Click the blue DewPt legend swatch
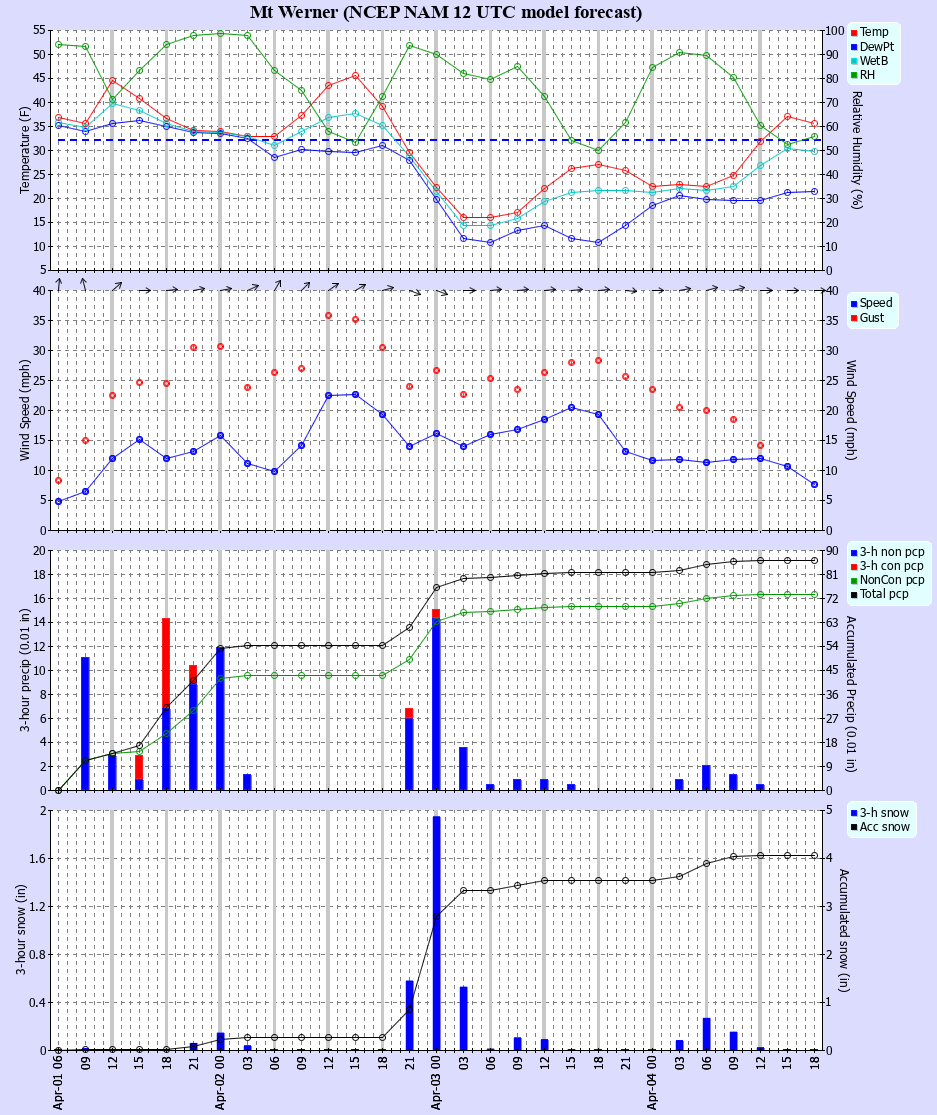 coord(854,47)
